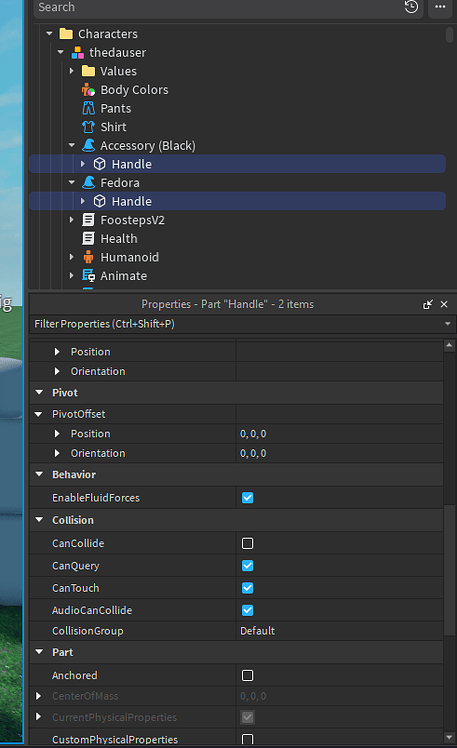Click the thedauser model icon
The height and width of the screenshot is (748, 457).
(77, 52)
